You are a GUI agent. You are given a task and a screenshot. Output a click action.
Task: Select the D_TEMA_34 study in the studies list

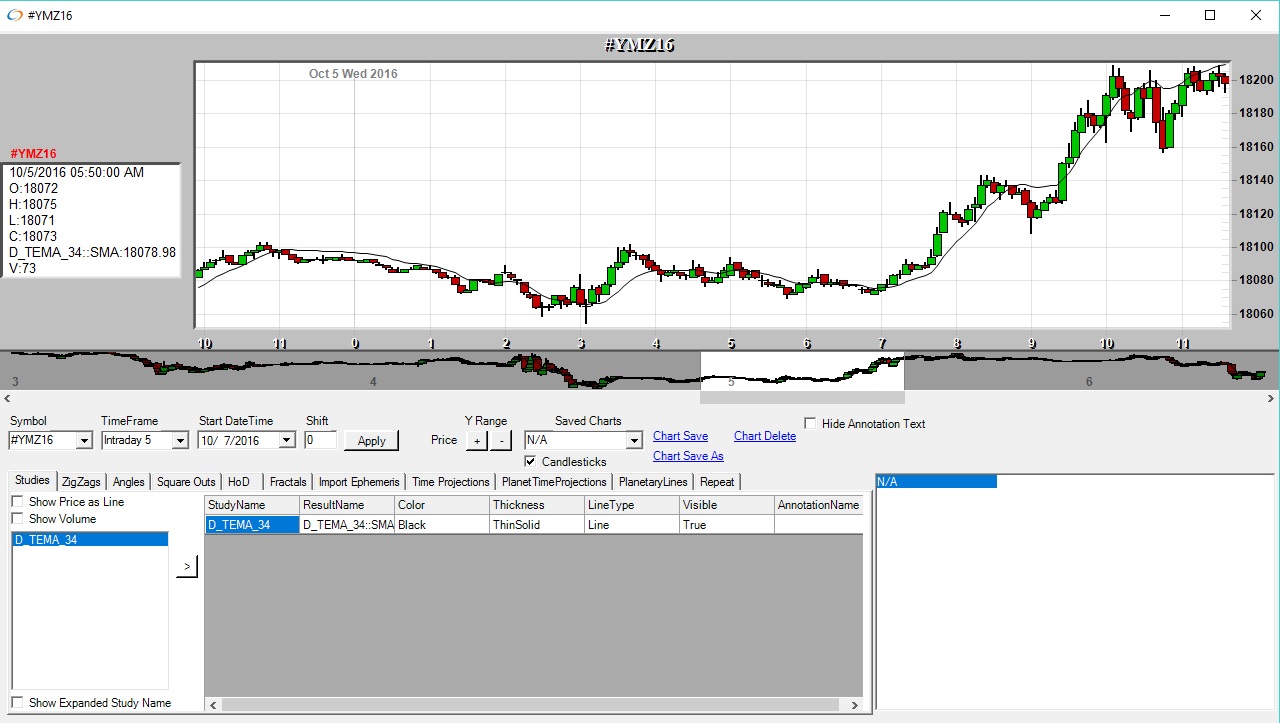[90, 539]
